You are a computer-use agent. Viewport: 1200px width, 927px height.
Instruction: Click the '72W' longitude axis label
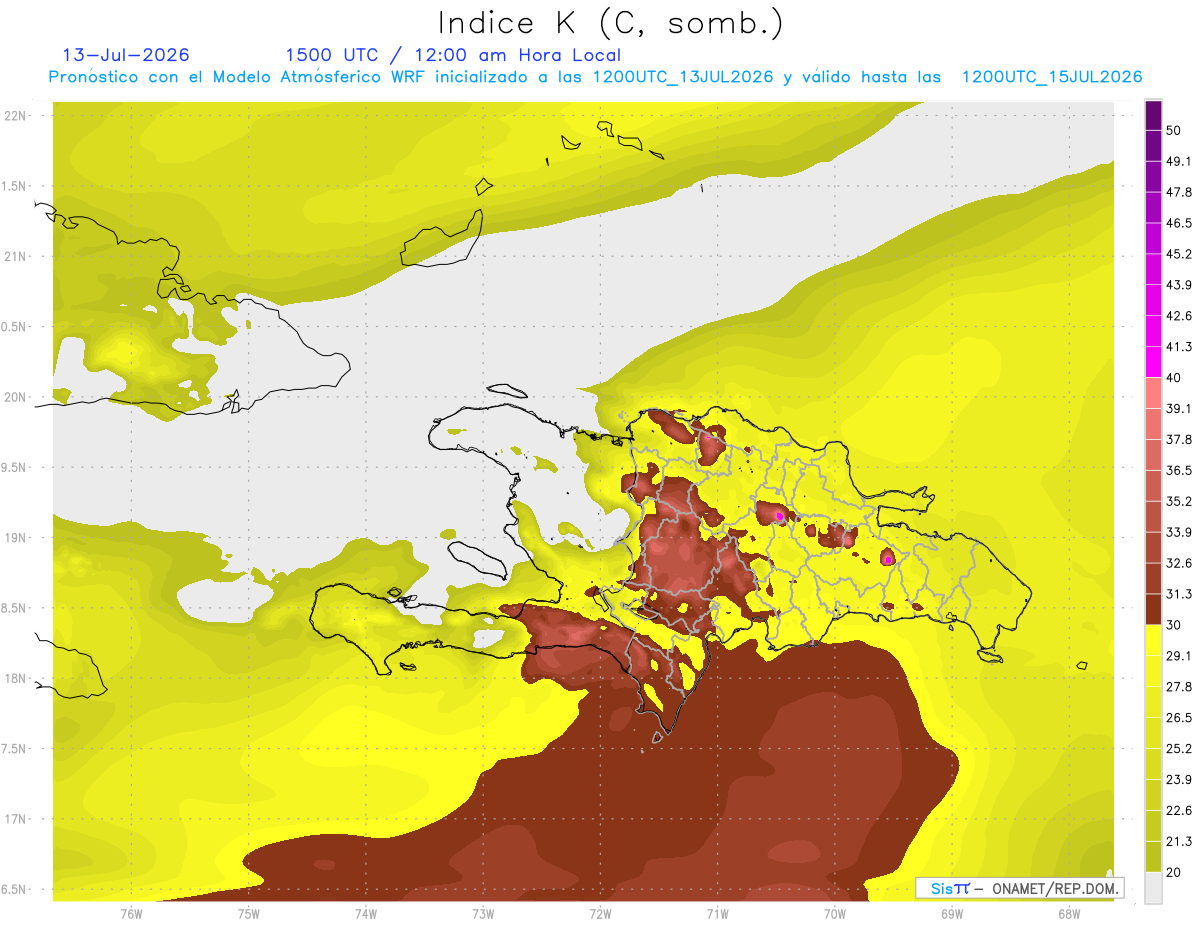(600, 914)
